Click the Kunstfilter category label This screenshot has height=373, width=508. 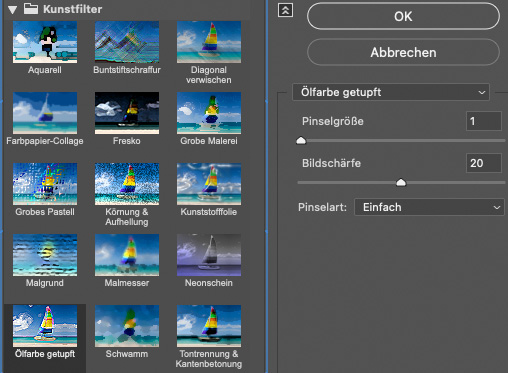[x=73, y=9]
